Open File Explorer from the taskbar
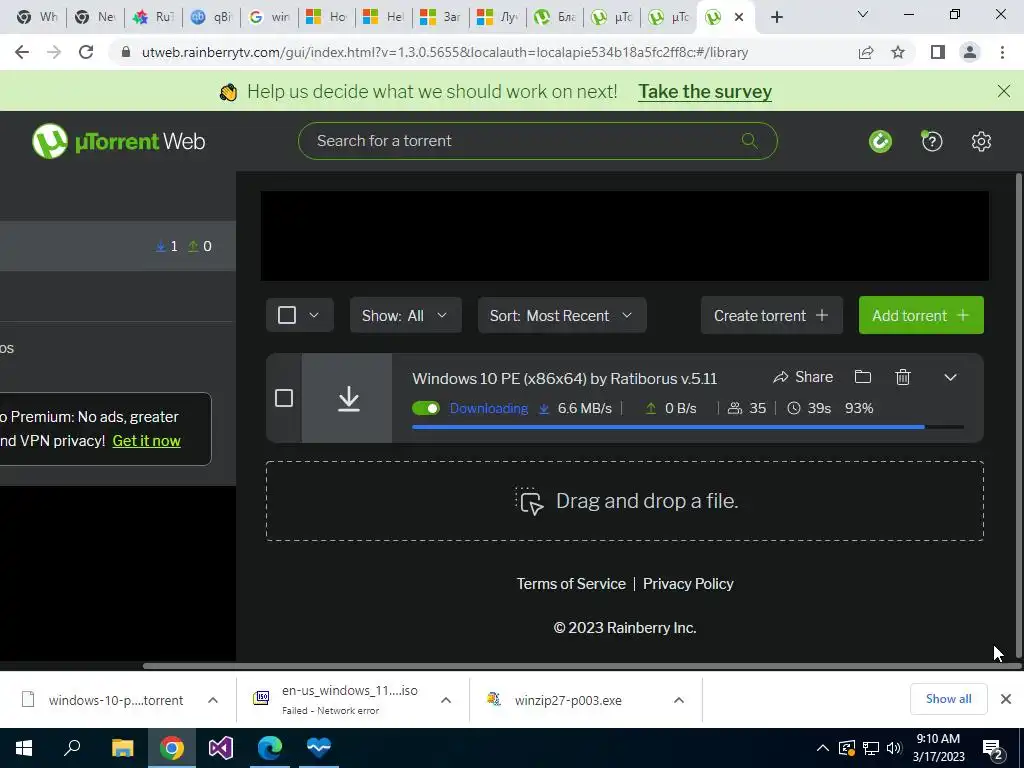This screenshot has width=1024, height=768. point(122,748)
